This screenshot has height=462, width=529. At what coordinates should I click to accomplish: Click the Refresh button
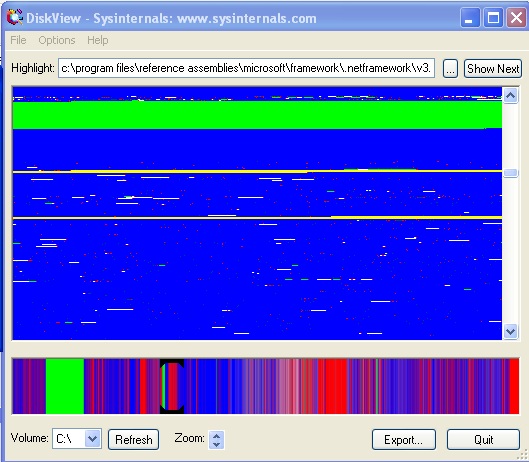pyautogui.click(x=133, y=439)
